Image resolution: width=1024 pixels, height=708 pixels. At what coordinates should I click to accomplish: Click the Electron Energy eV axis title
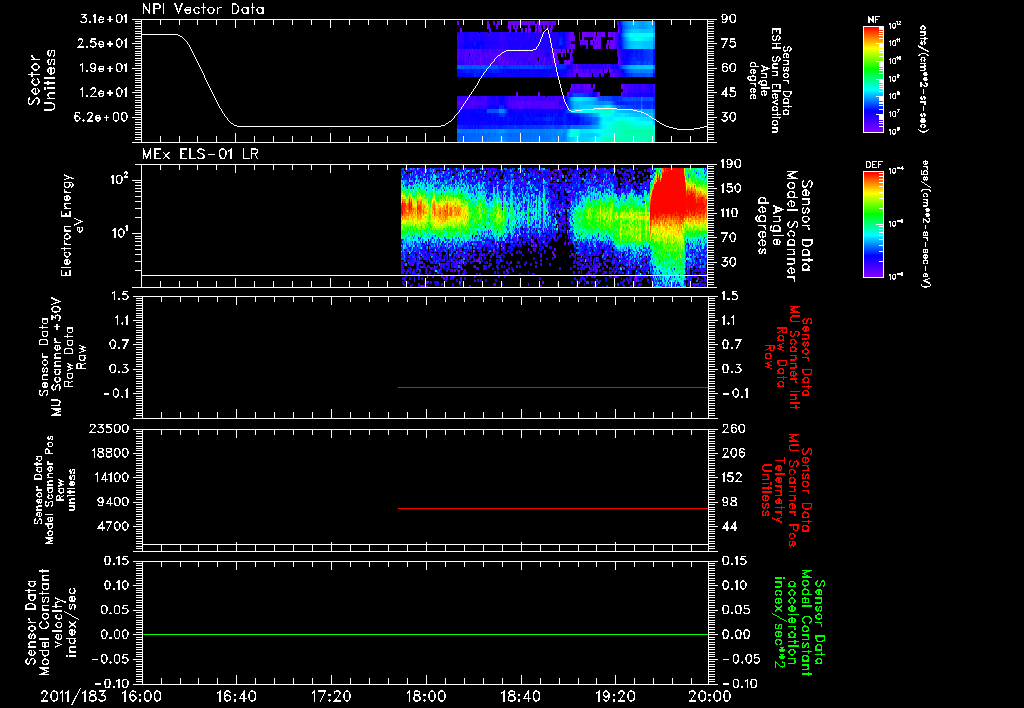pyautogui.click(x=72, y=225)
